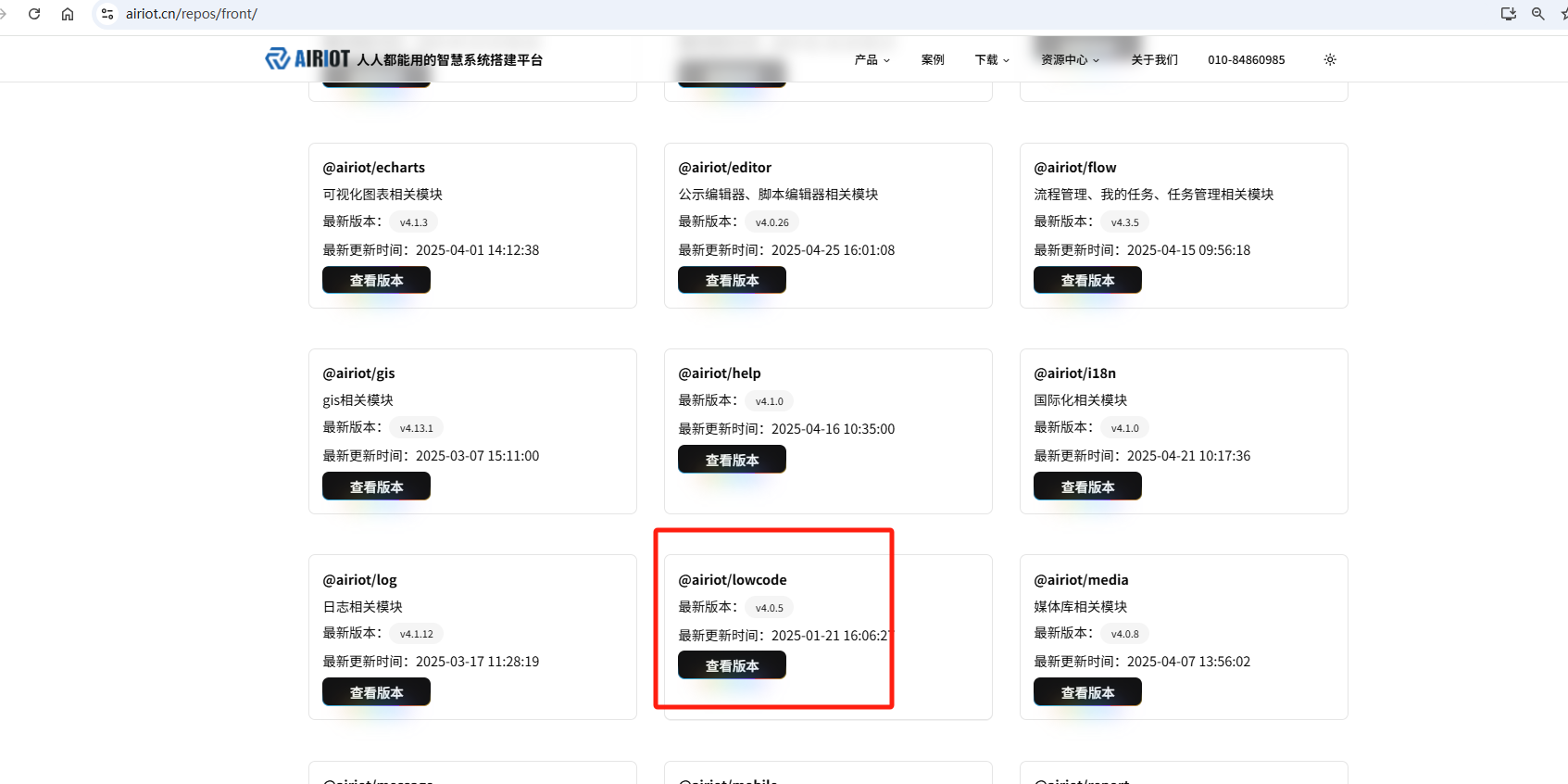The image size is (1568, 784).
Task: View versions of @airiot/flow
Action: point(1087,280)
